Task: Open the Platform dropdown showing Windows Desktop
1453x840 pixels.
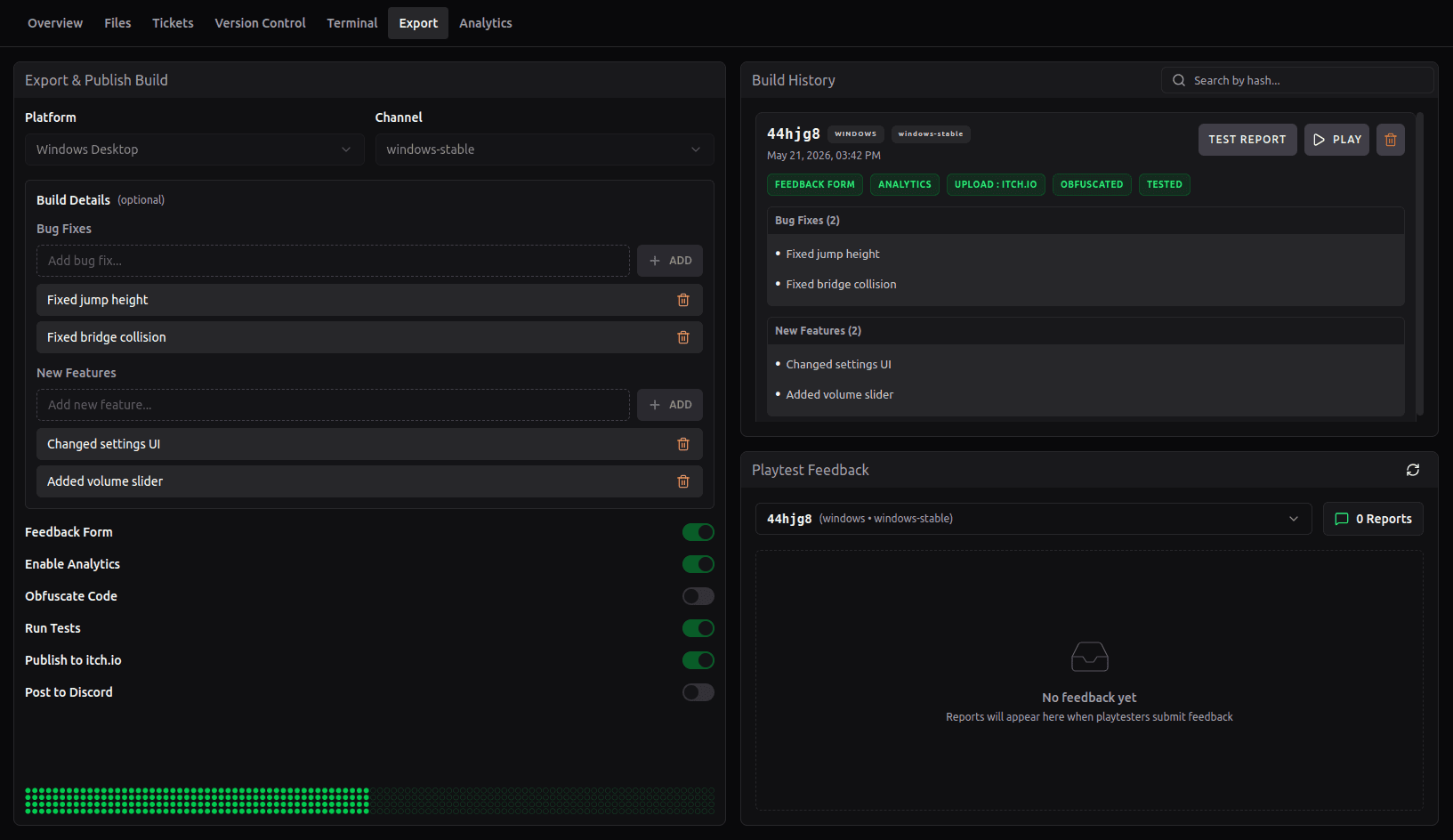Action: click(194, 149)
